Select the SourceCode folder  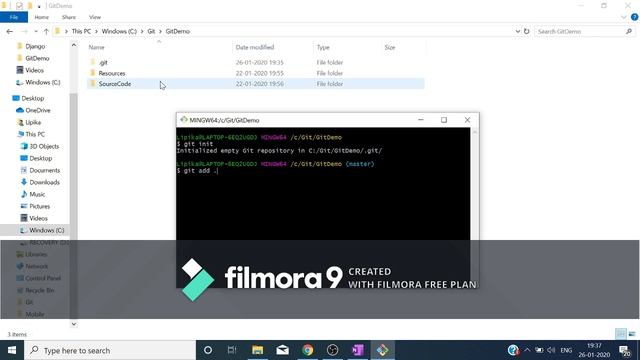[115, 84]
